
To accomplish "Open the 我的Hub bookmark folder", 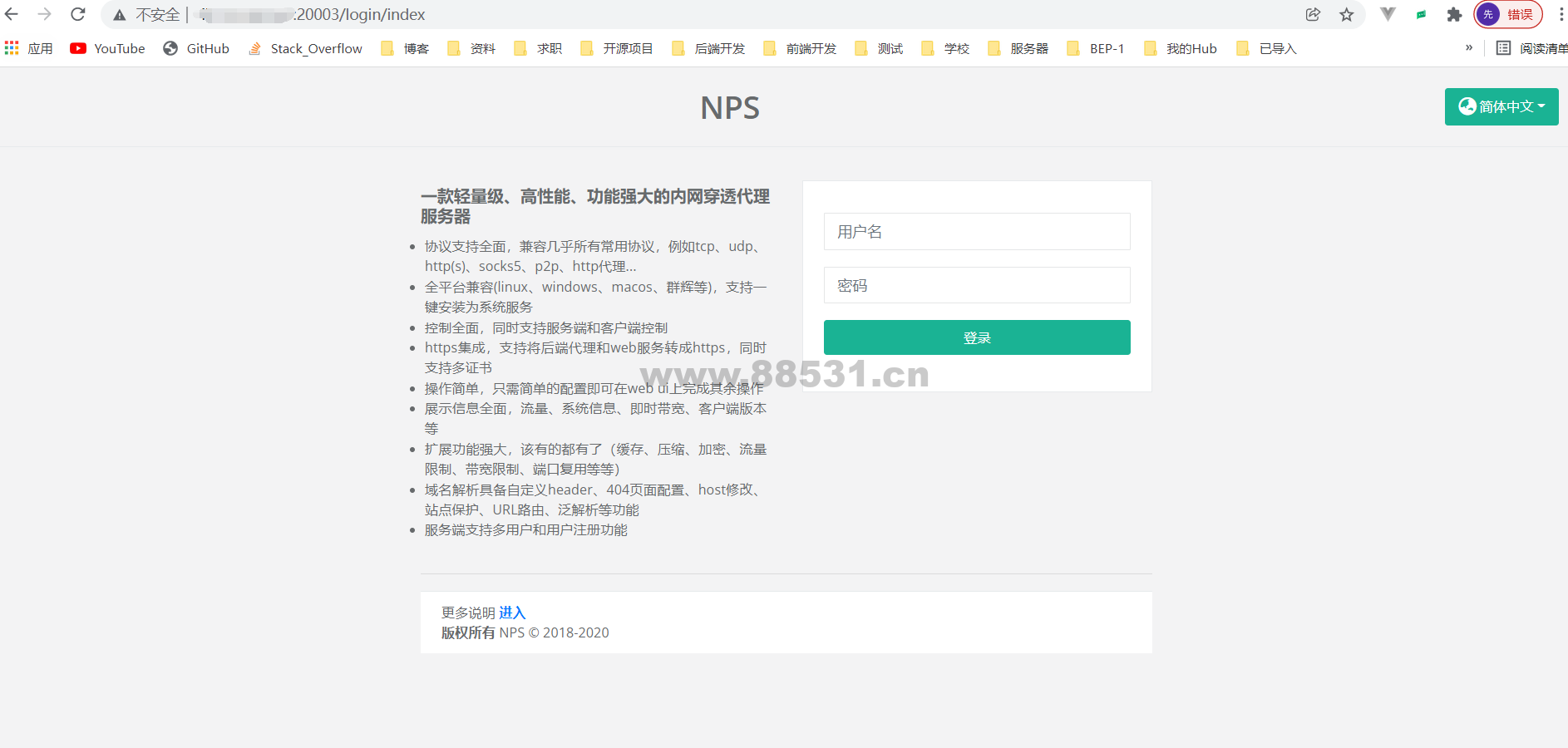I will tap(1181, 48).
